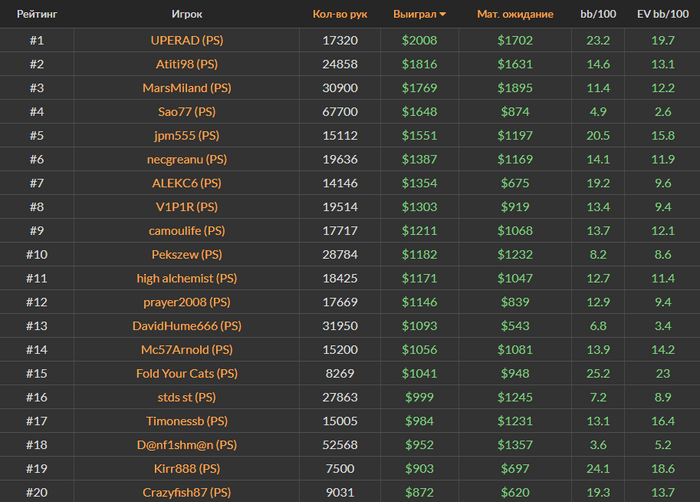Screen dimensions: 700x502
Task: Click the Кол-во рук column header
Action: (339, 15)
